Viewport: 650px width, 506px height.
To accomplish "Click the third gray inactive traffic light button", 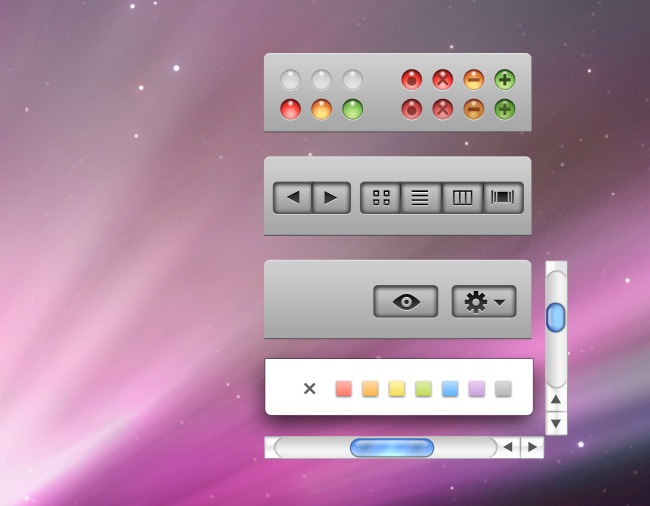I will tap(352, 80).
